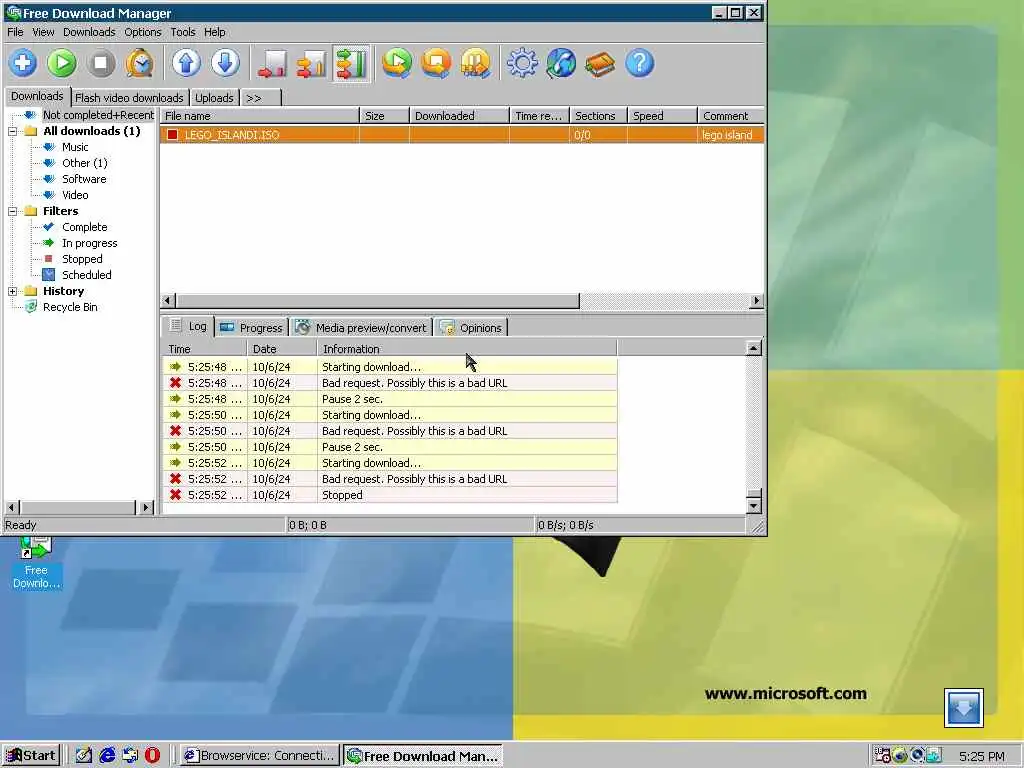This screenshot has height=768, width=1024.
Task: Switch to the Flash video downloads tab
Action: (129, 98)
